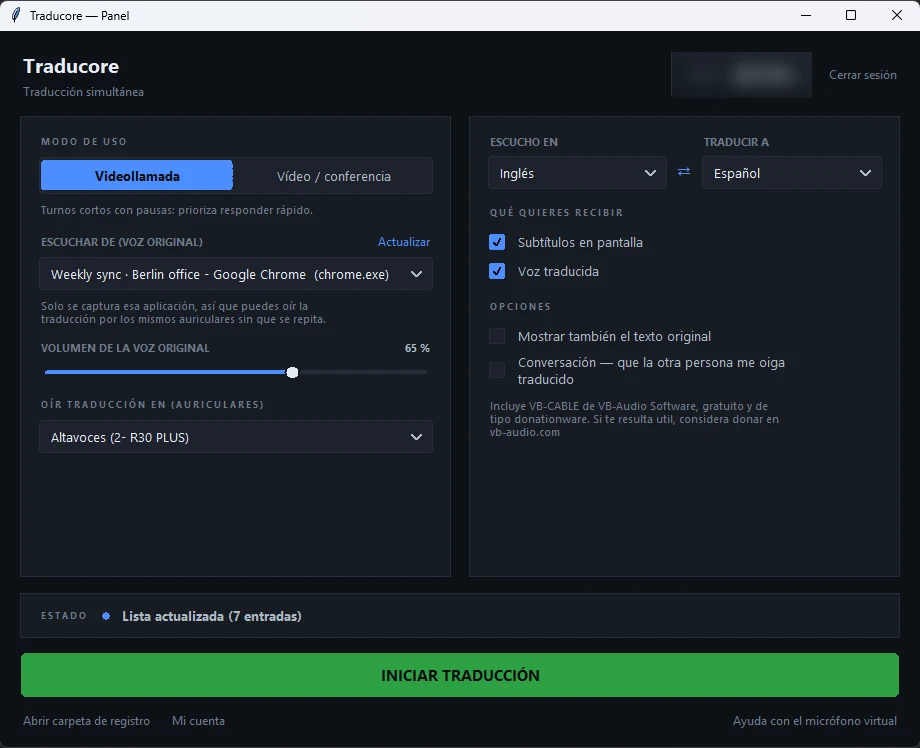Open the Altavoces (2- R30 PLUS) output dropdown
920x748 pixels.
[x=236, y=437]
